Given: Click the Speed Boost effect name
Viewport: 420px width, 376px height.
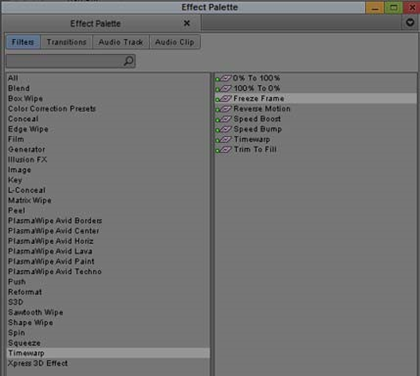Looking at the screenshot, I should (x=257, y=119).
